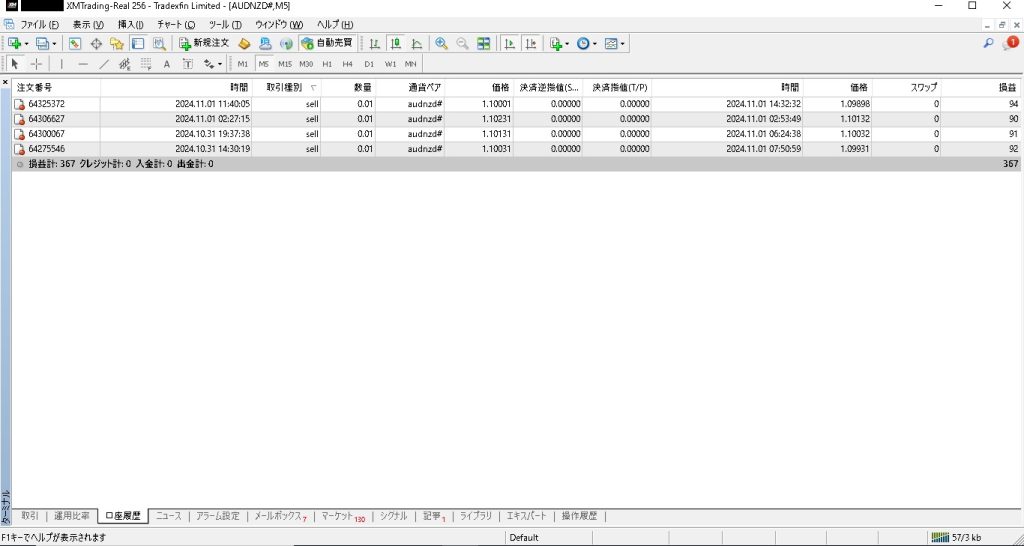Zoom in the chart with magnifier plus
Screen dimensions: 1024x546
click(441, 43)
